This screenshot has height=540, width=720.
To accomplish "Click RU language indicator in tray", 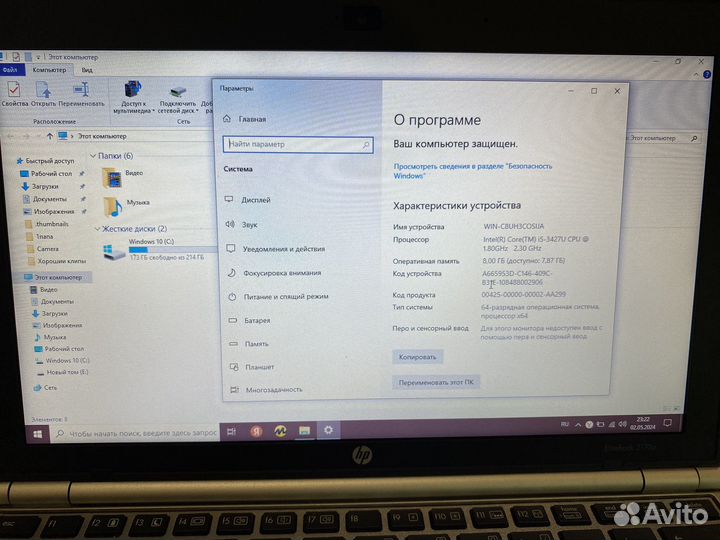I will 565,424.
